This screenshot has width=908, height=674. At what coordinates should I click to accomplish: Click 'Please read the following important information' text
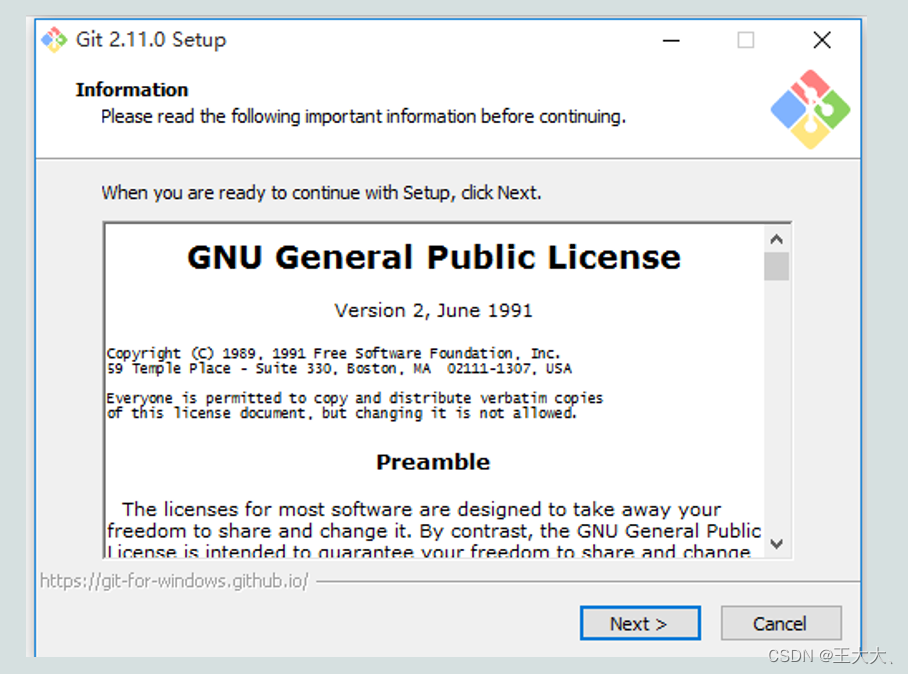point(364,116)
